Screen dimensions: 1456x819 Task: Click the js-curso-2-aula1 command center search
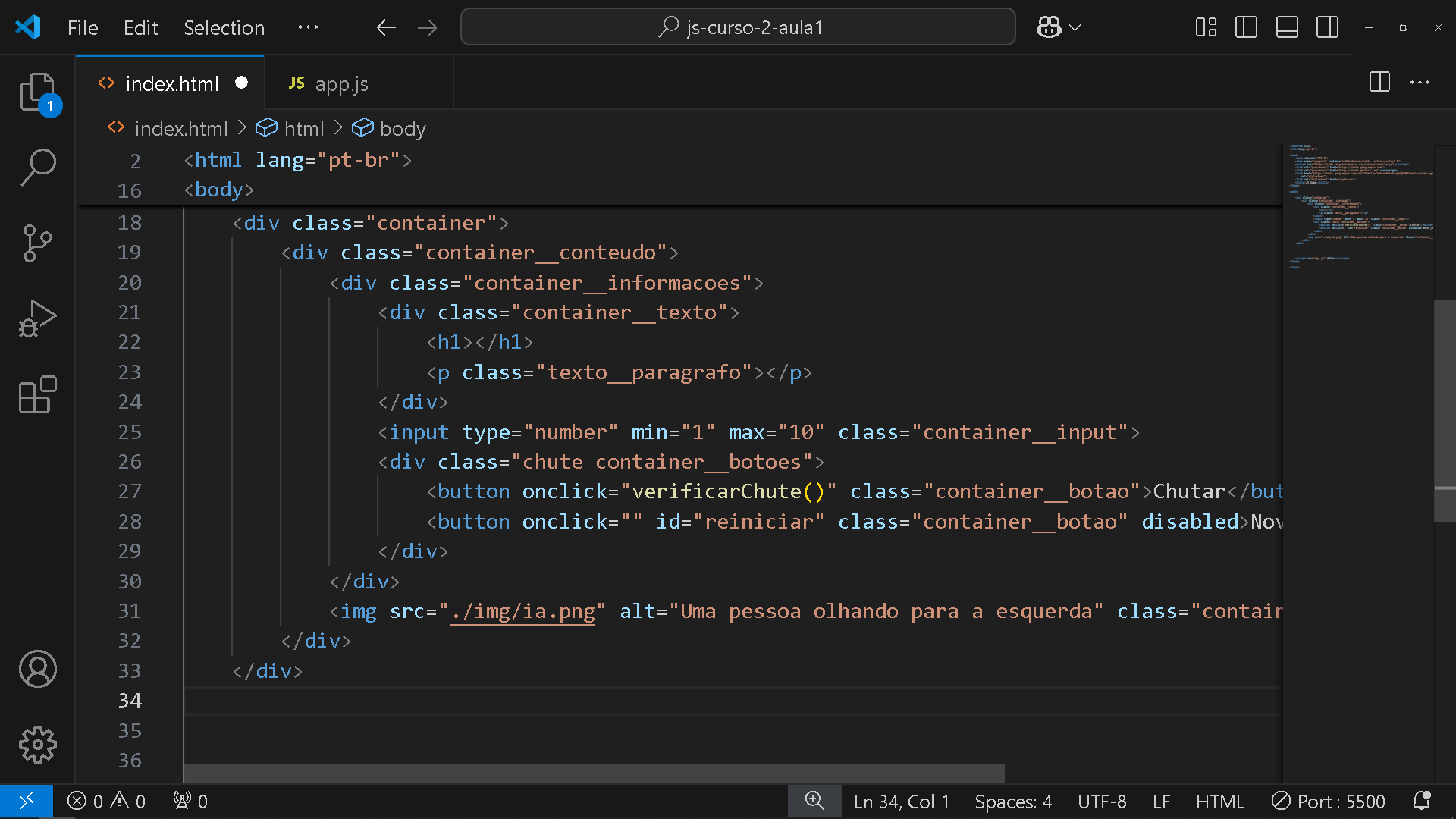pos(738,27)
